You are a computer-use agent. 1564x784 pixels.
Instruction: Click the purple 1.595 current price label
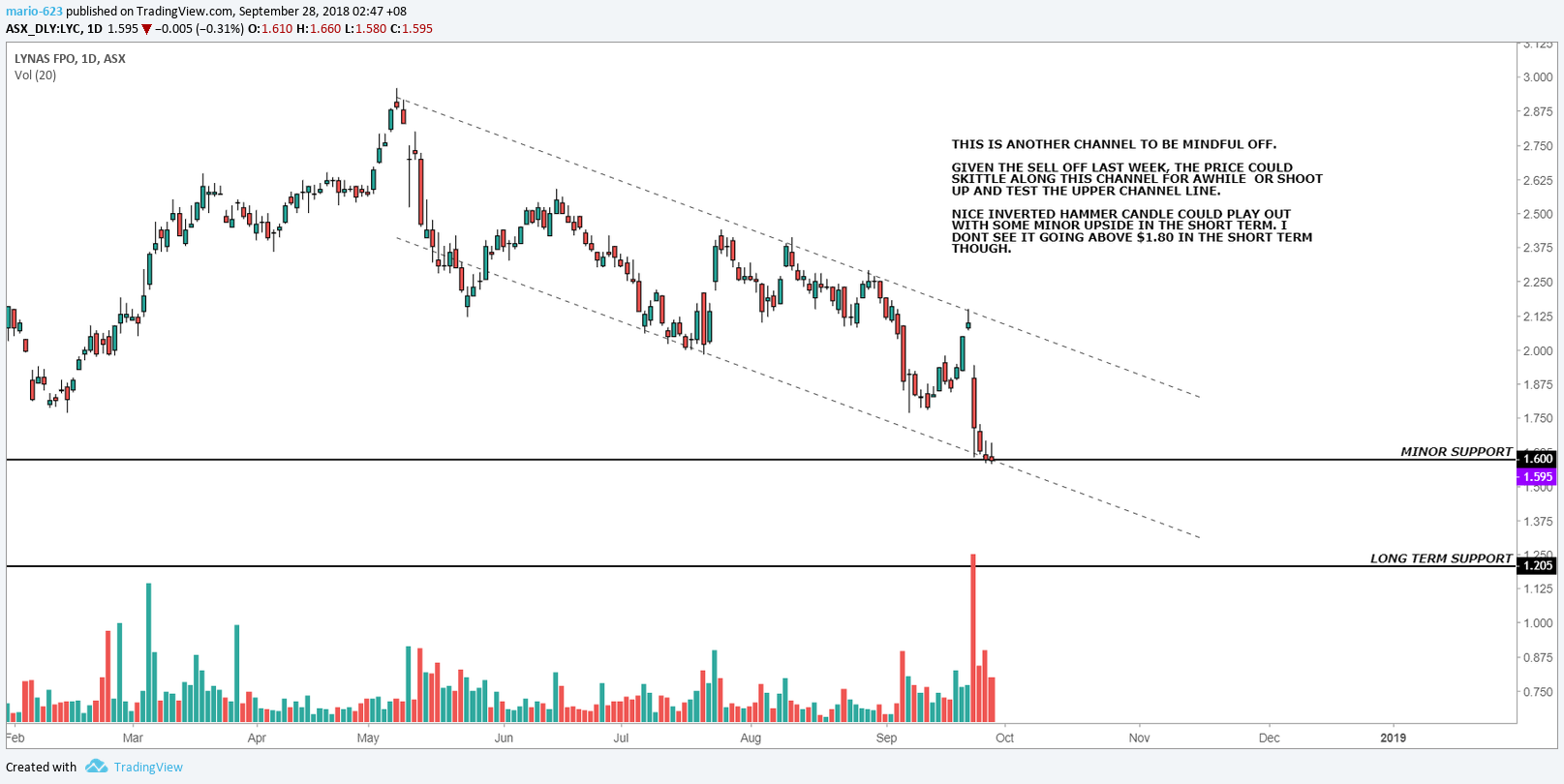coord(1538,477)
